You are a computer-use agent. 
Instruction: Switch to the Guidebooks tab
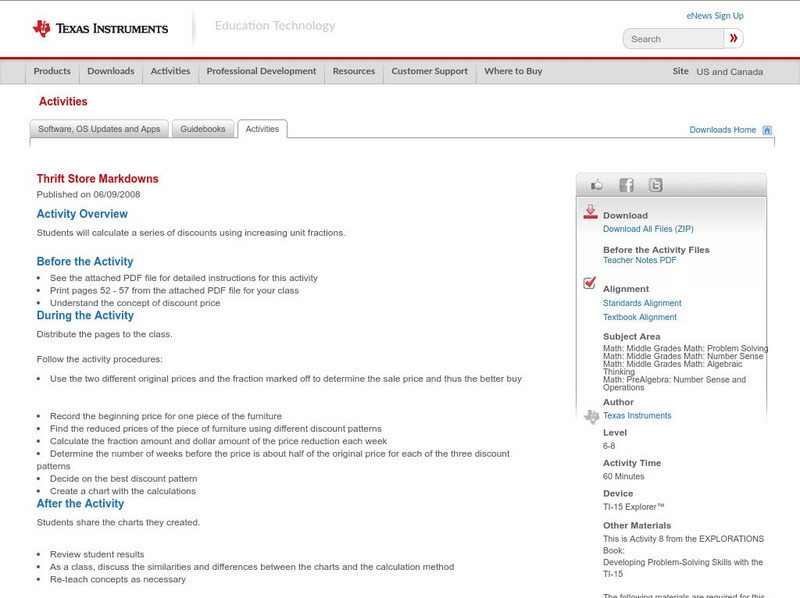pyautogui.click(x=203, y=129)
